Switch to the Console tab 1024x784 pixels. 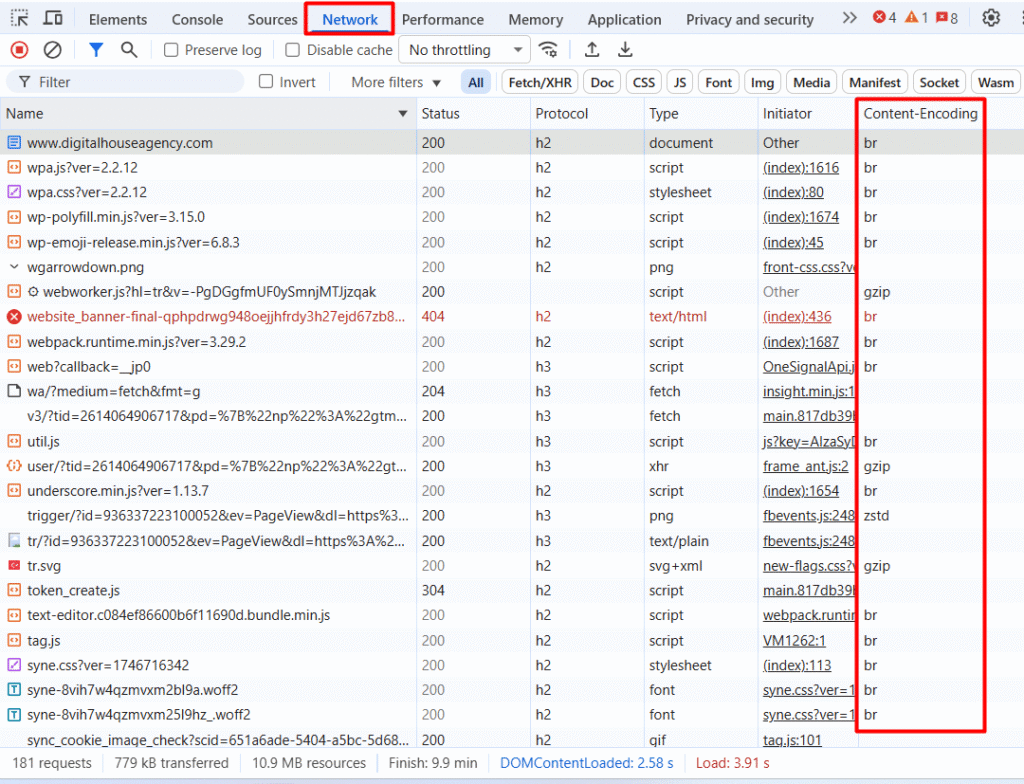[197, 19]
